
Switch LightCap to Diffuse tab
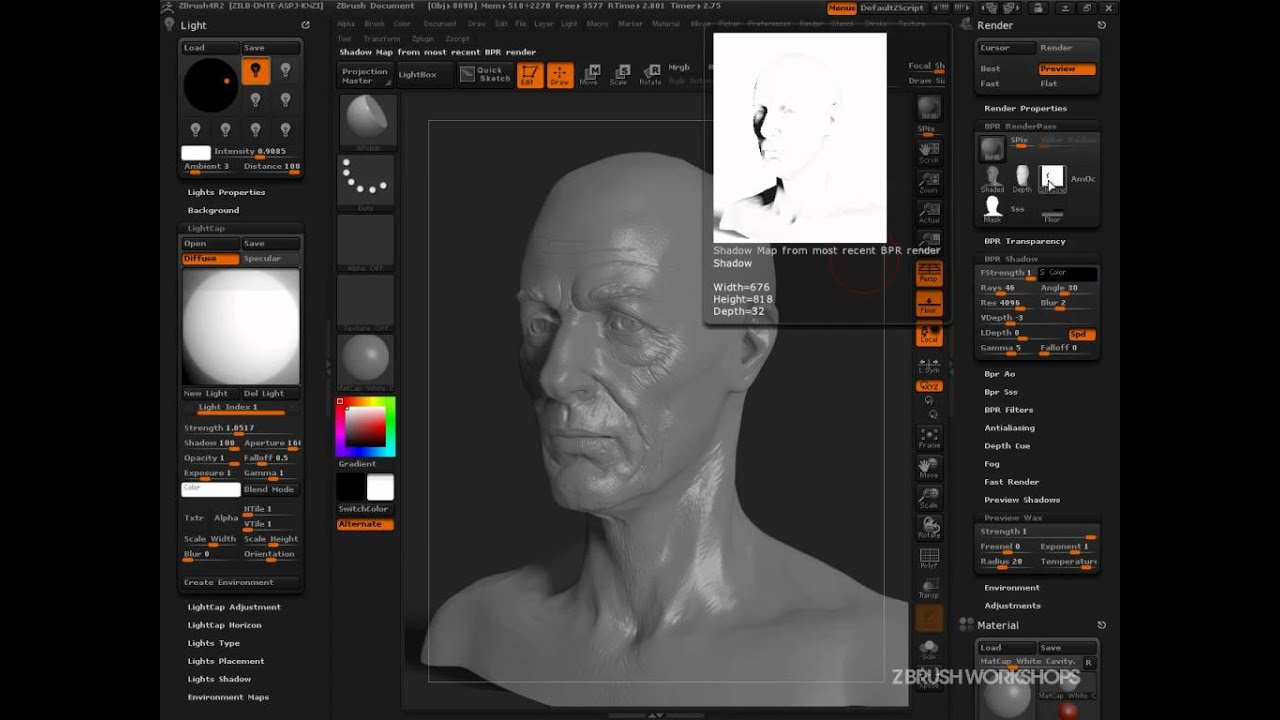pyautogui.click(x=210, y=258)
